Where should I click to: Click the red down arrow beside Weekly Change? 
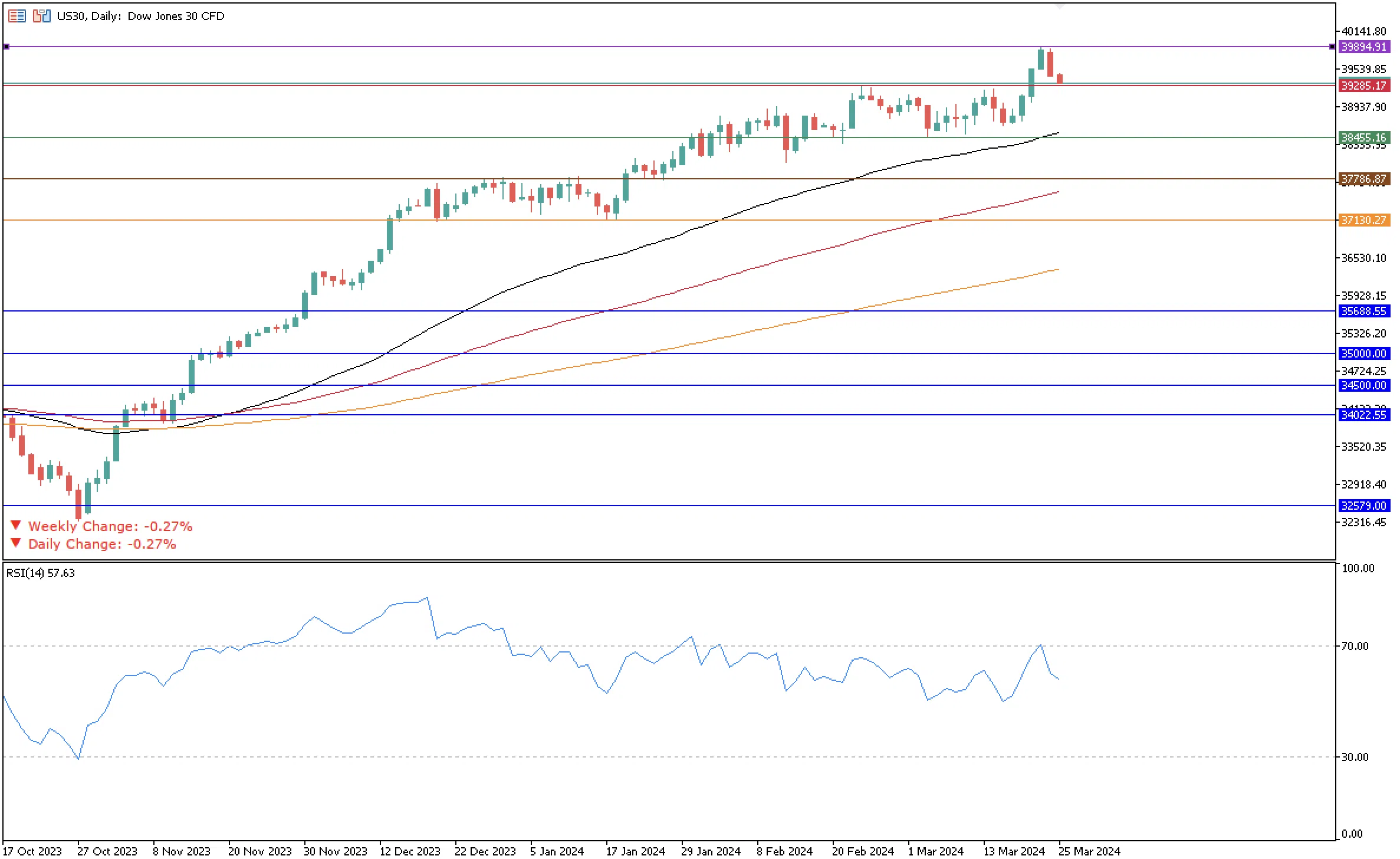[16, 524]
